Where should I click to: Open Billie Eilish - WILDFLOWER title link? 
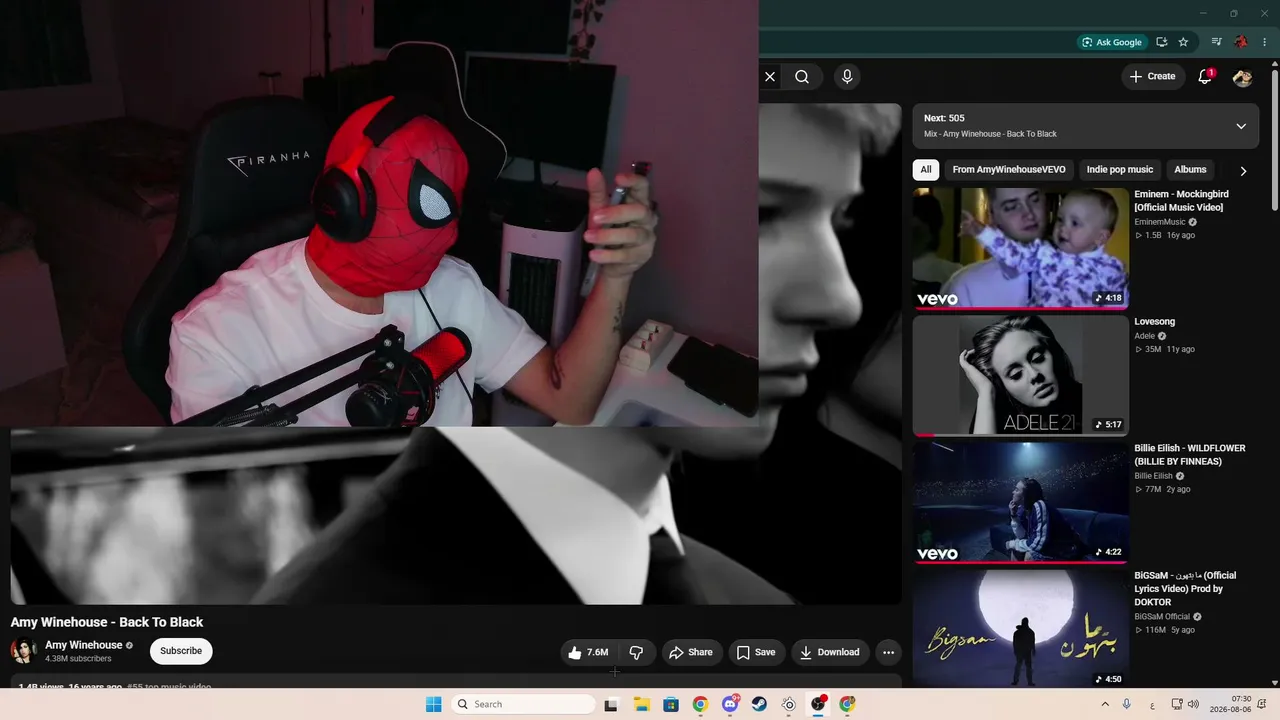tap(1190, 455)
